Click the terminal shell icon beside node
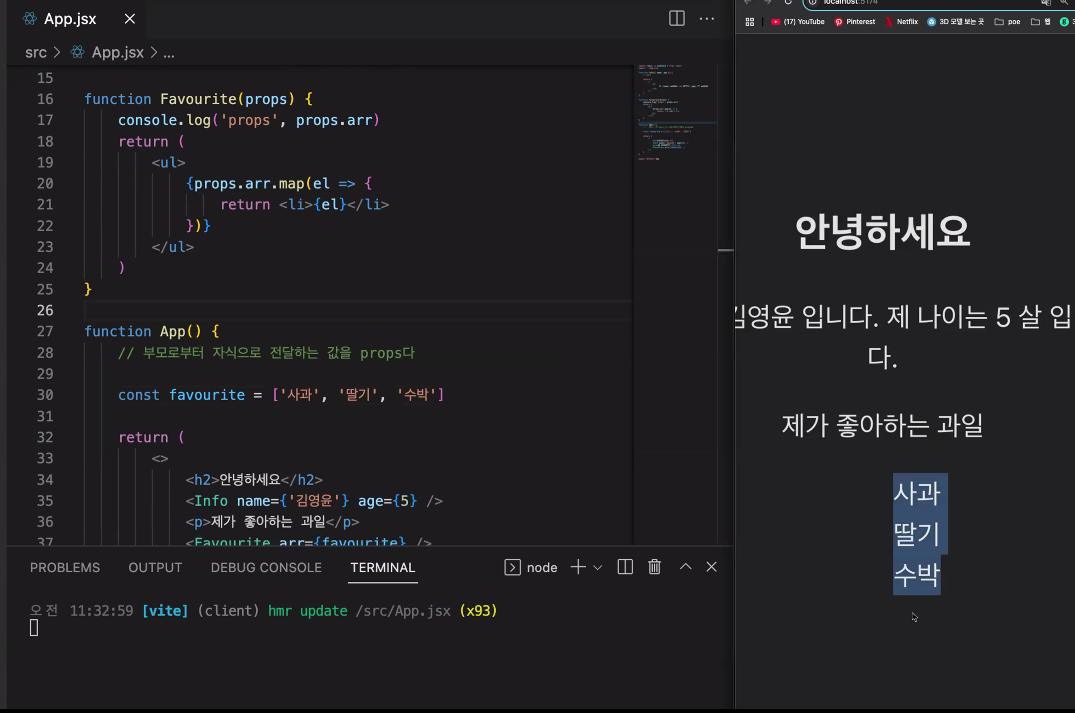 pyautogui.click(x=512, y=568)
